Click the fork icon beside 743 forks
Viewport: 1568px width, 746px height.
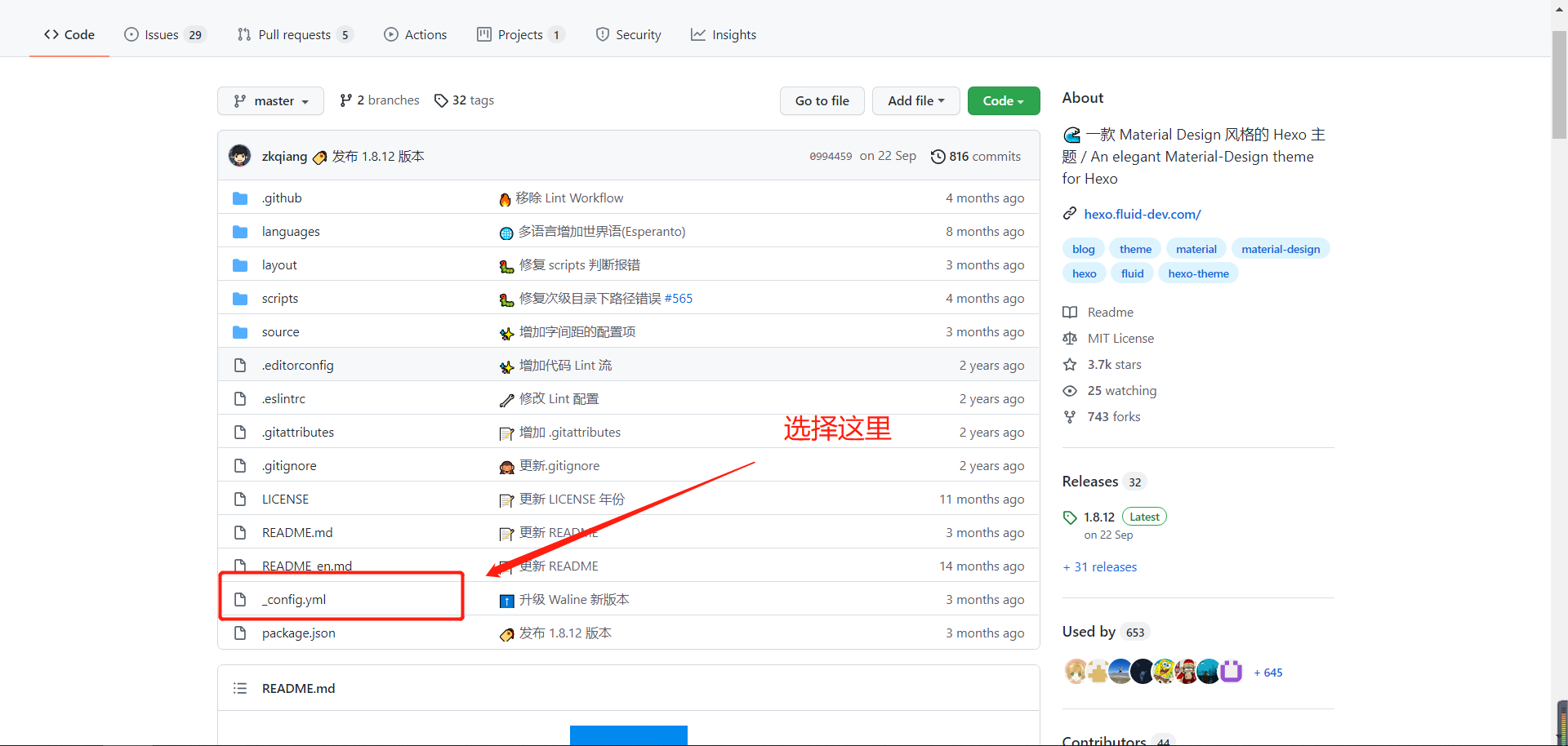tap(1070, 417)
